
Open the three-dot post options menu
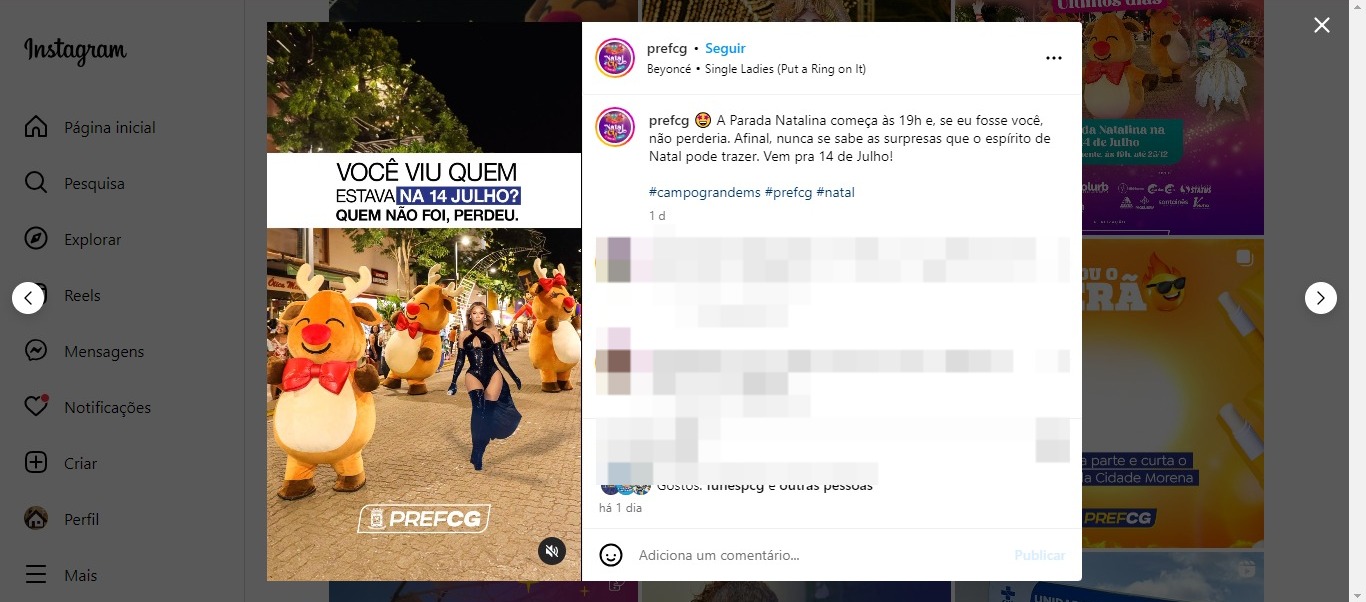coord(1054,58)
